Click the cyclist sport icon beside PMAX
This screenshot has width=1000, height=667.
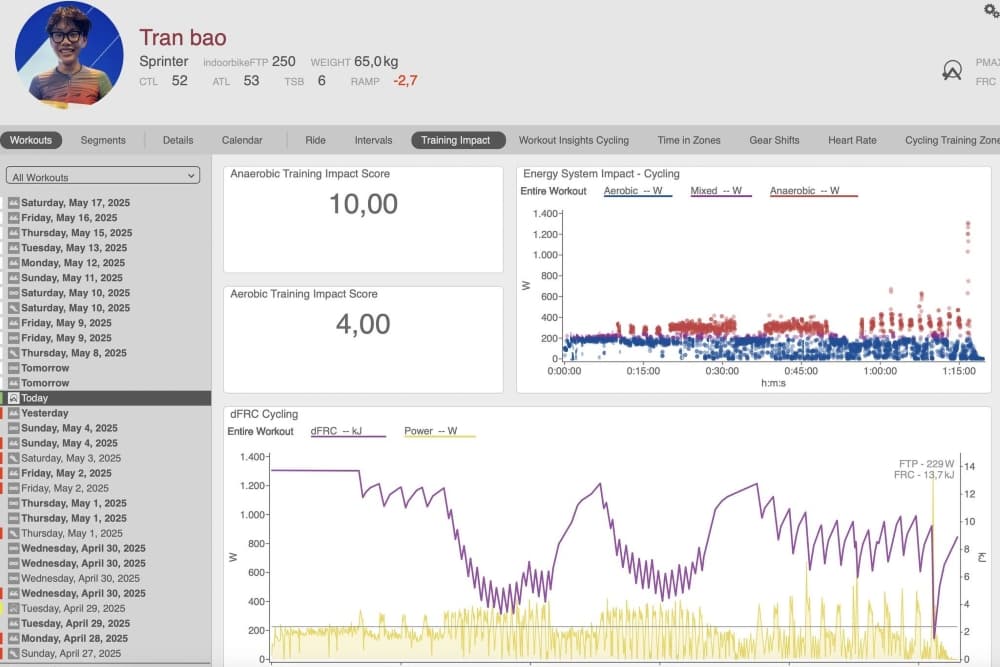[x=952, y=70]
